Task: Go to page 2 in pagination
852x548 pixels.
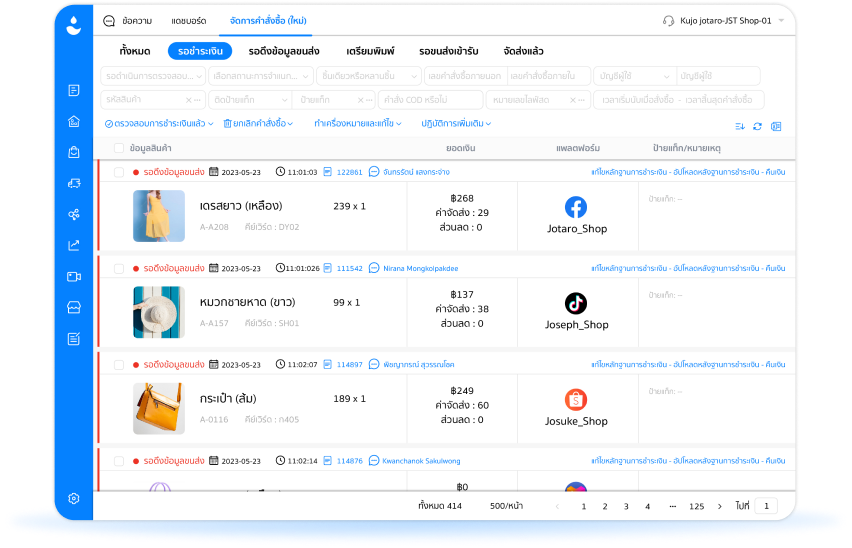Action: pos(605,506)
